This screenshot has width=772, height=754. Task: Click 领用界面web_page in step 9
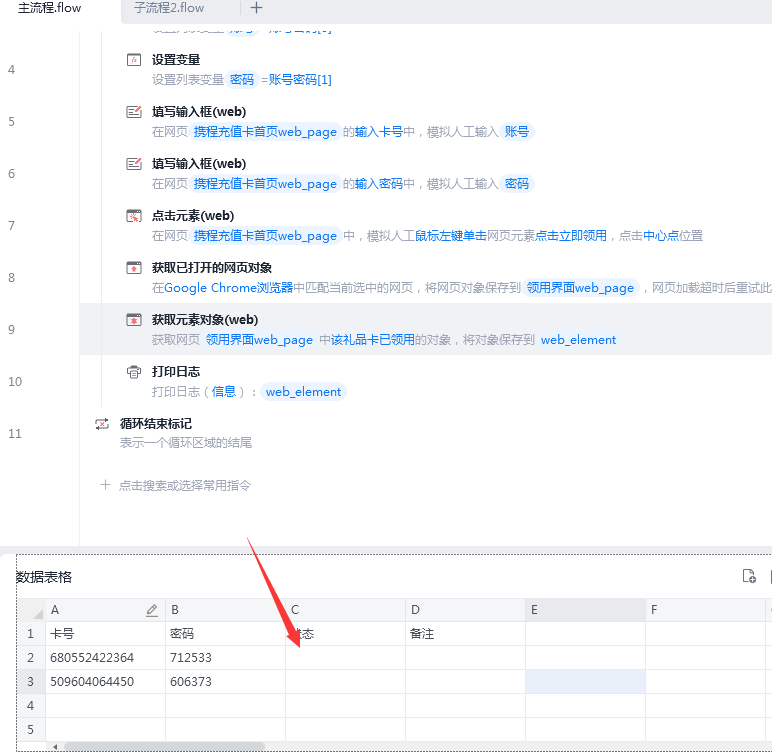click(x=259, y=340)
